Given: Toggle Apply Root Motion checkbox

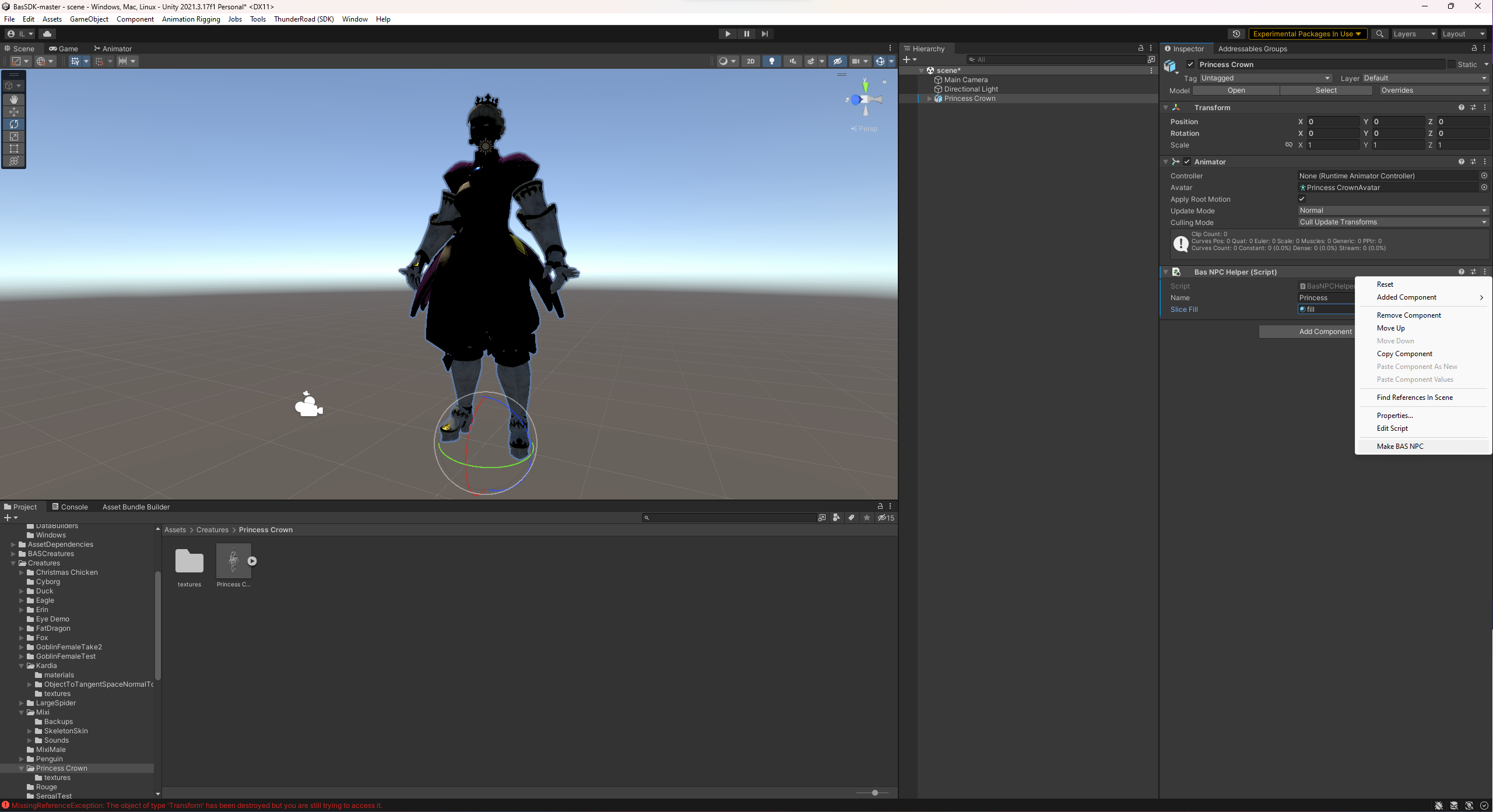Looking at the screenshot, I should [x=1302, y=199].
